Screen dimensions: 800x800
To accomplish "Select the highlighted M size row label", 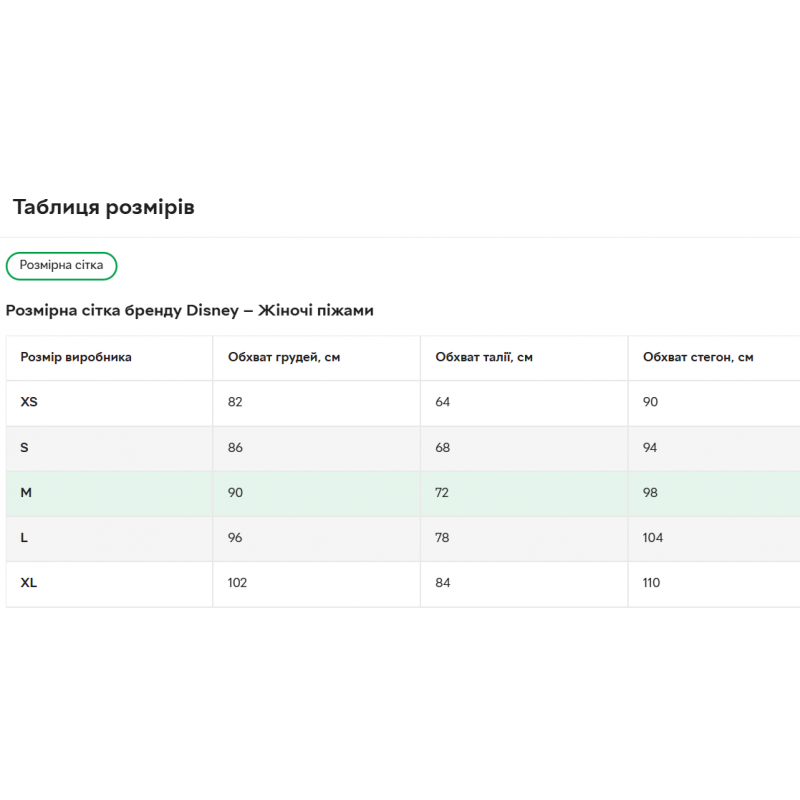I will pyautogui.click(x=26, y=492).
